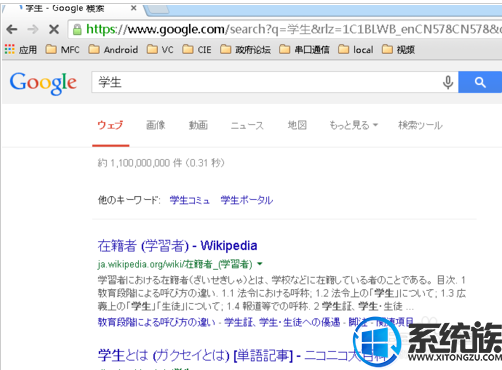Screen dimensions: 502x370
Task: Click the Google logo
Action: (43, 83)
